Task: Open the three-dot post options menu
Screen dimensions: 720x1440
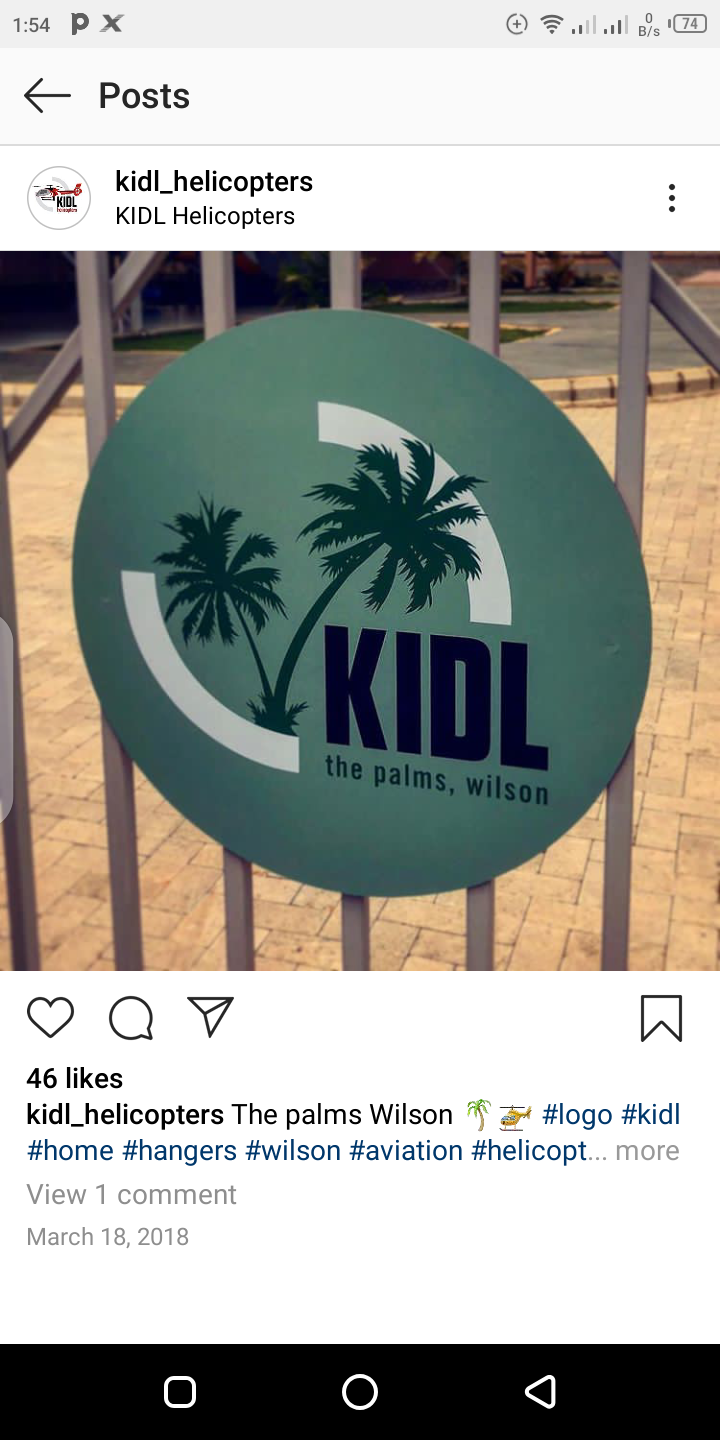Action: (x=672, y=198)
